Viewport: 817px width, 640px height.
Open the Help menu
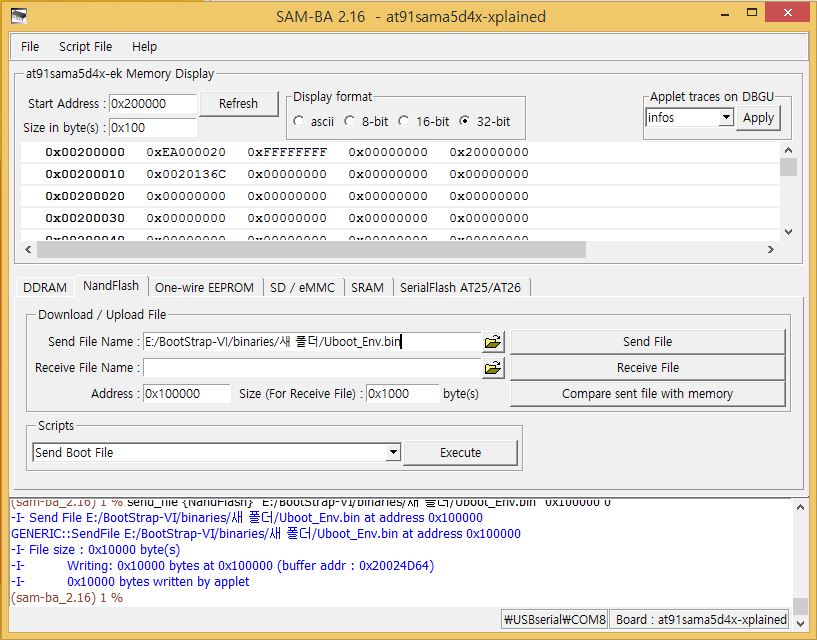point(144,46)
